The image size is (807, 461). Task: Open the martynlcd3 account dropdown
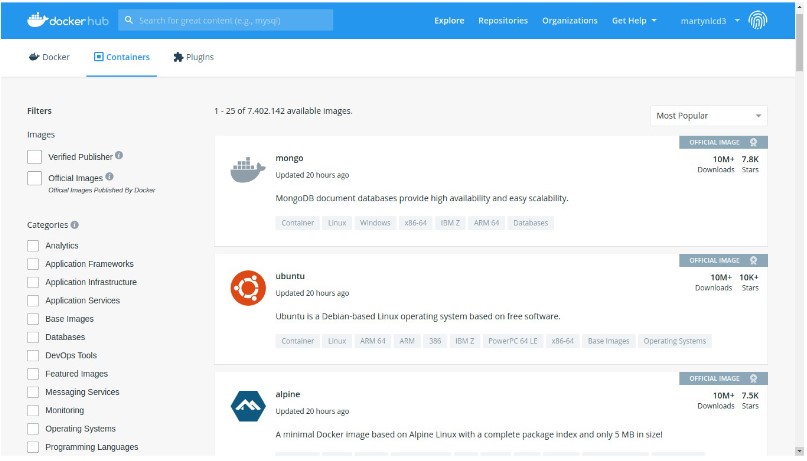tap(710, 21)
